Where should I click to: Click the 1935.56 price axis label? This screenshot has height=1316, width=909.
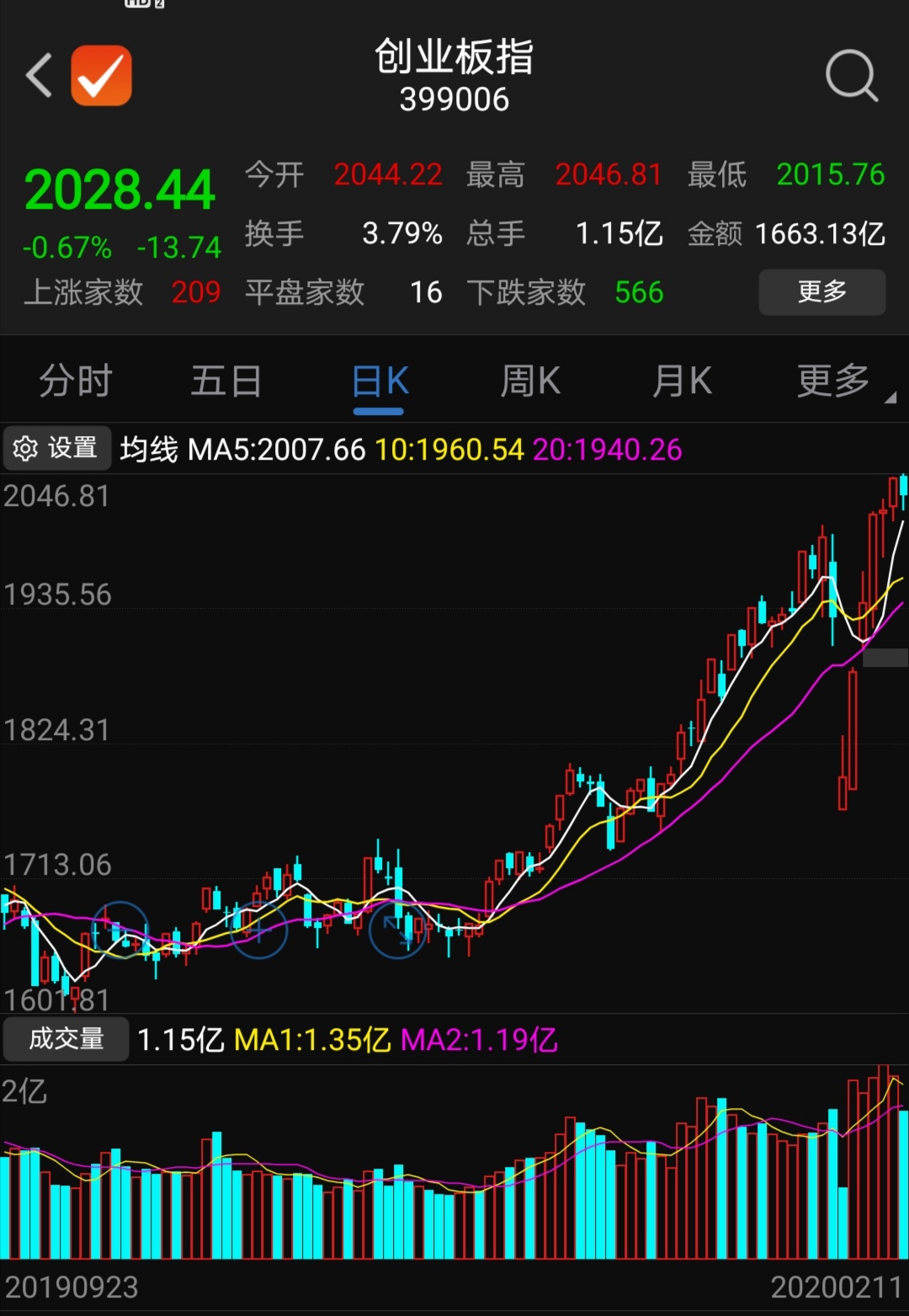pyautogui.click(x=57, y=595)
